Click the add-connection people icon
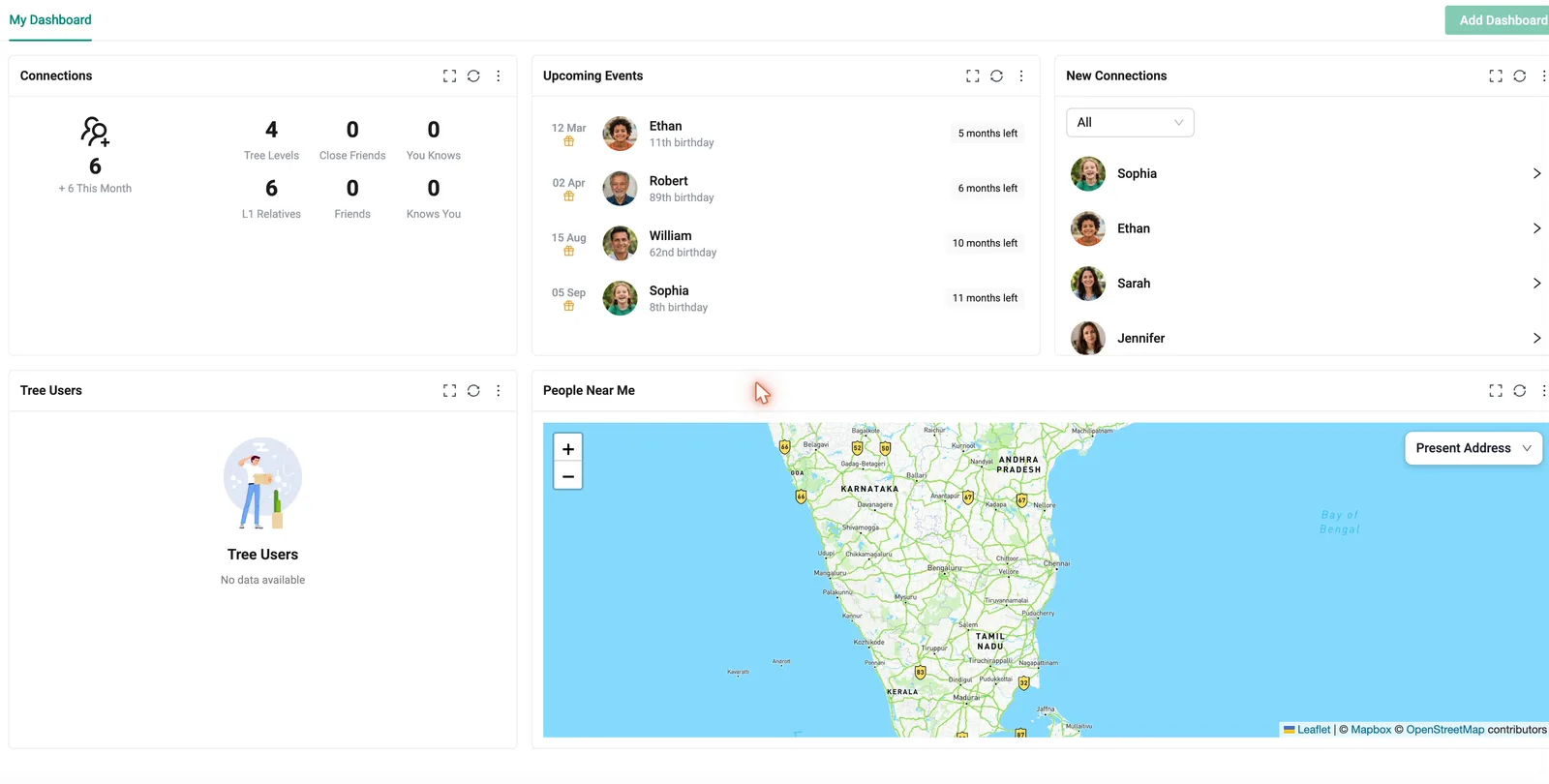 click(x=95, y=131)
